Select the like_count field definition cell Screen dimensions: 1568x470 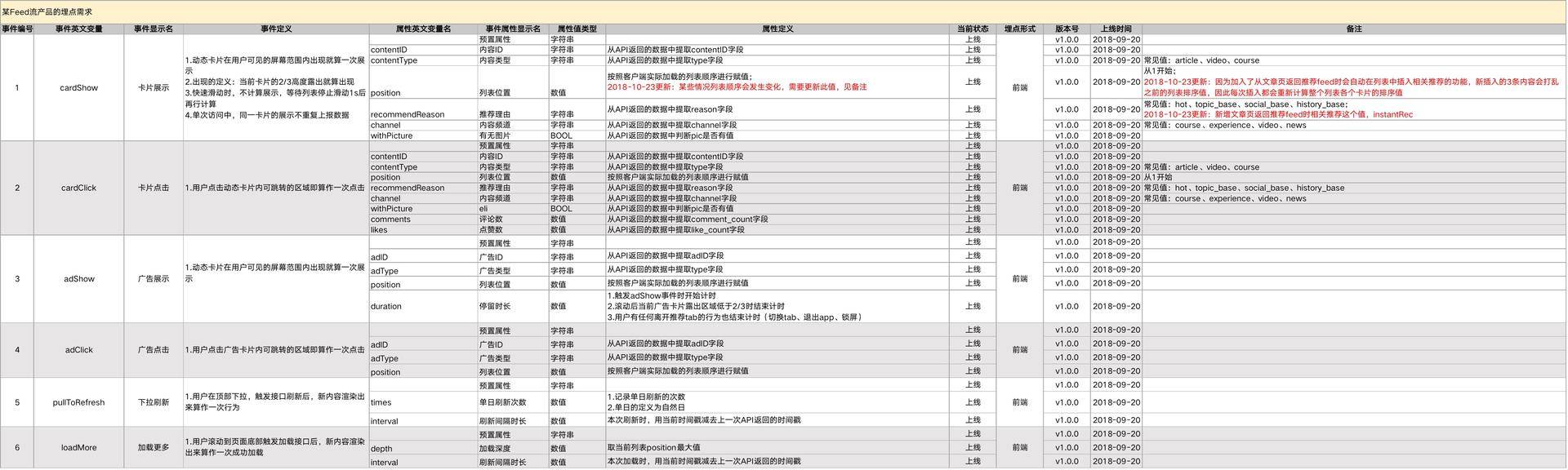[777, 230]
